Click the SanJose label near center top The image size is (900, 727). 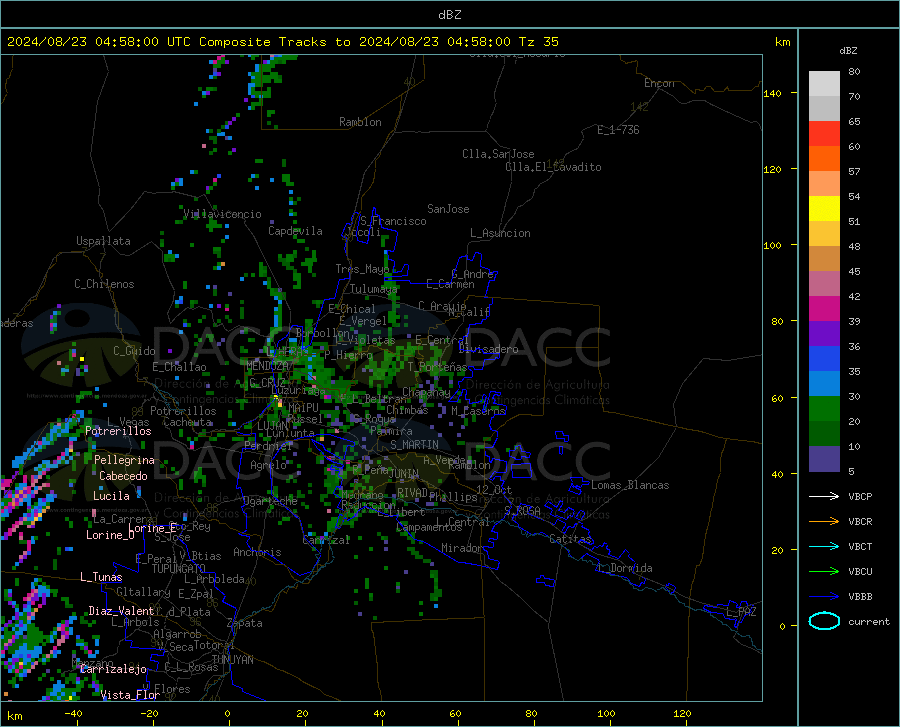pos(448,209)
